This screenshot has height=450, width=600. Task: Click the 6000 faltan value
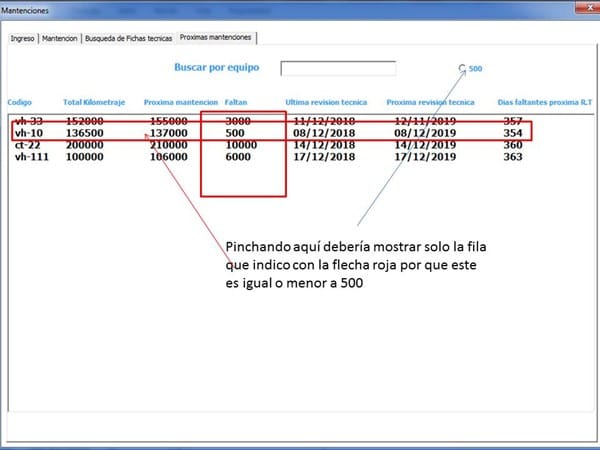(238, 157)
